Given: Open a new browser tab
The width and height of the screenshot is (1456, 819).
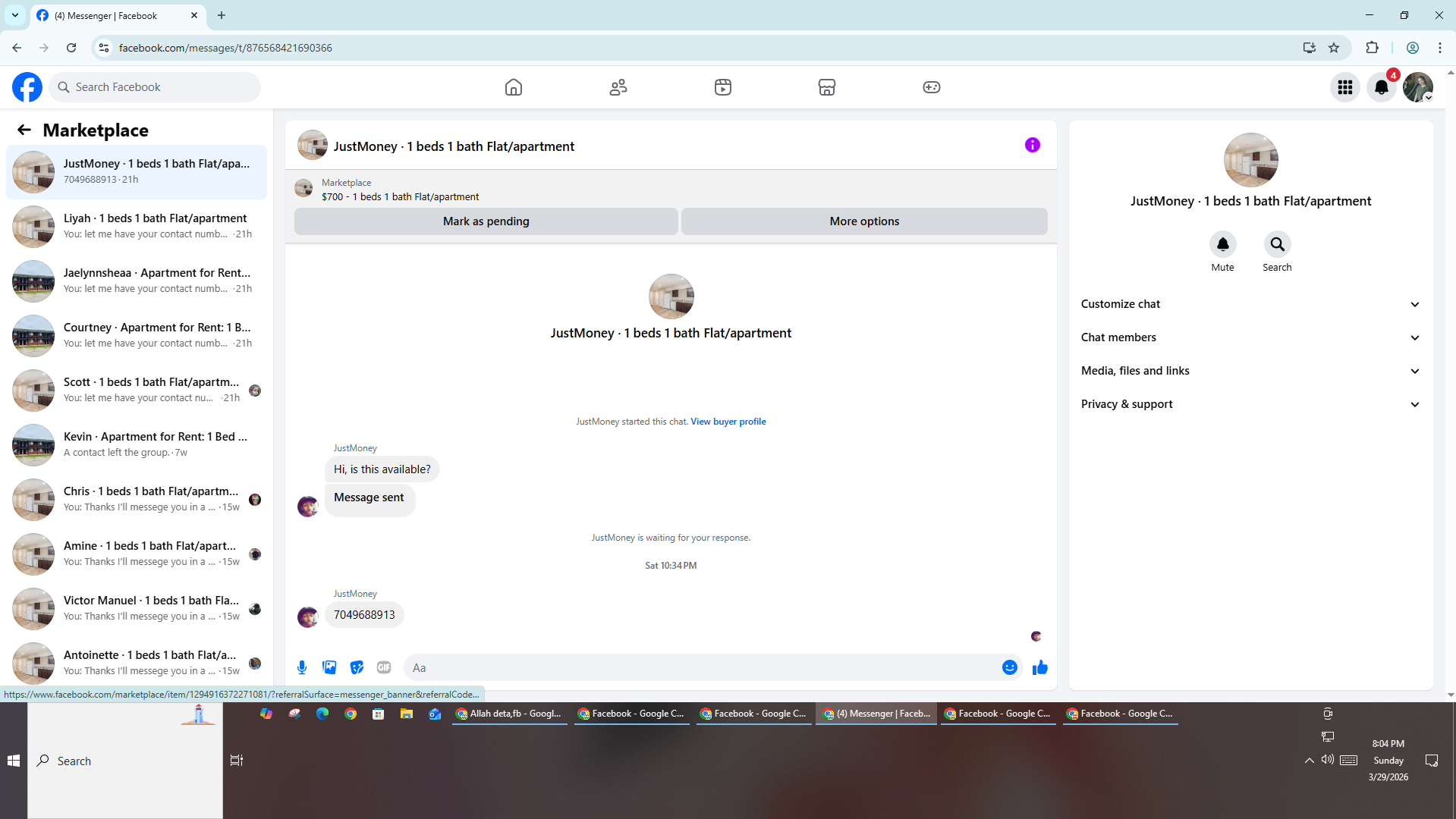Looking at the screenshot, I should click(x=222, y=15).
